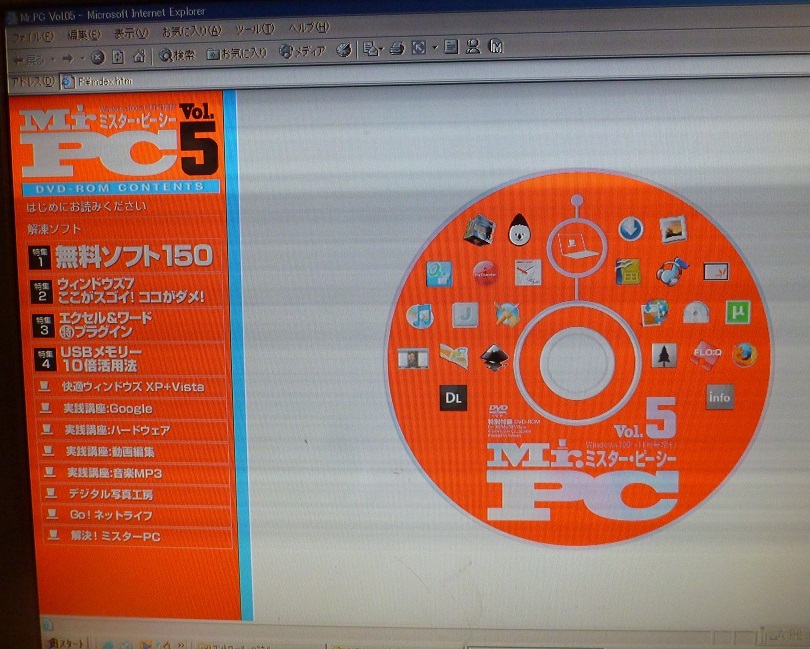Viewport: 810px width, 649px height.
Task: Click the Mail toolbar icon
Action: (x=370, y=49)
